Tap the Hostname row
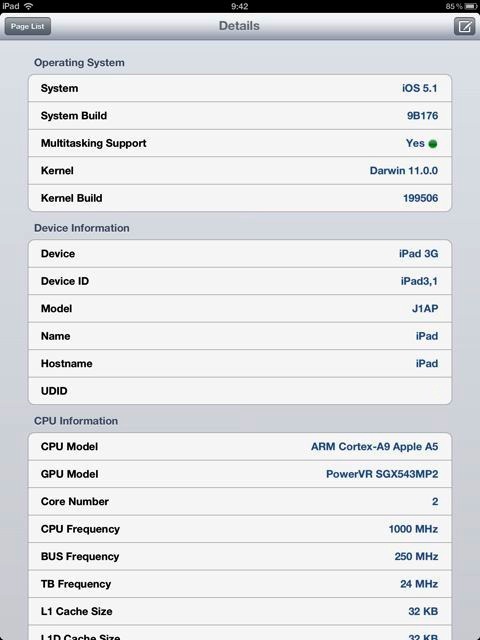The width and height of the screenshot is (480, 640). click(240, 363)
